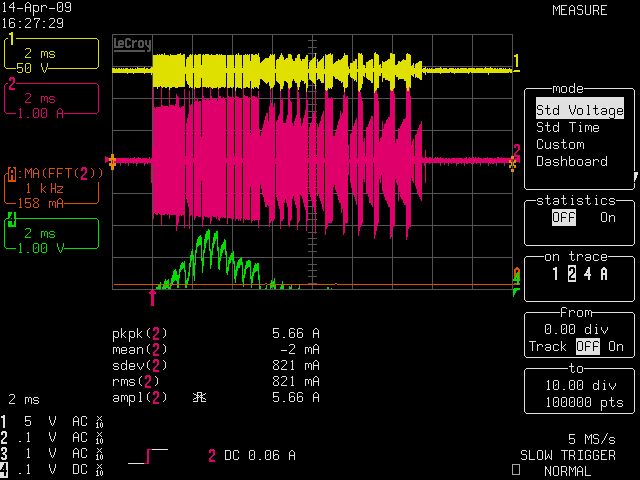Turn statistics On

pyautogui.click(x=607, y=217)
